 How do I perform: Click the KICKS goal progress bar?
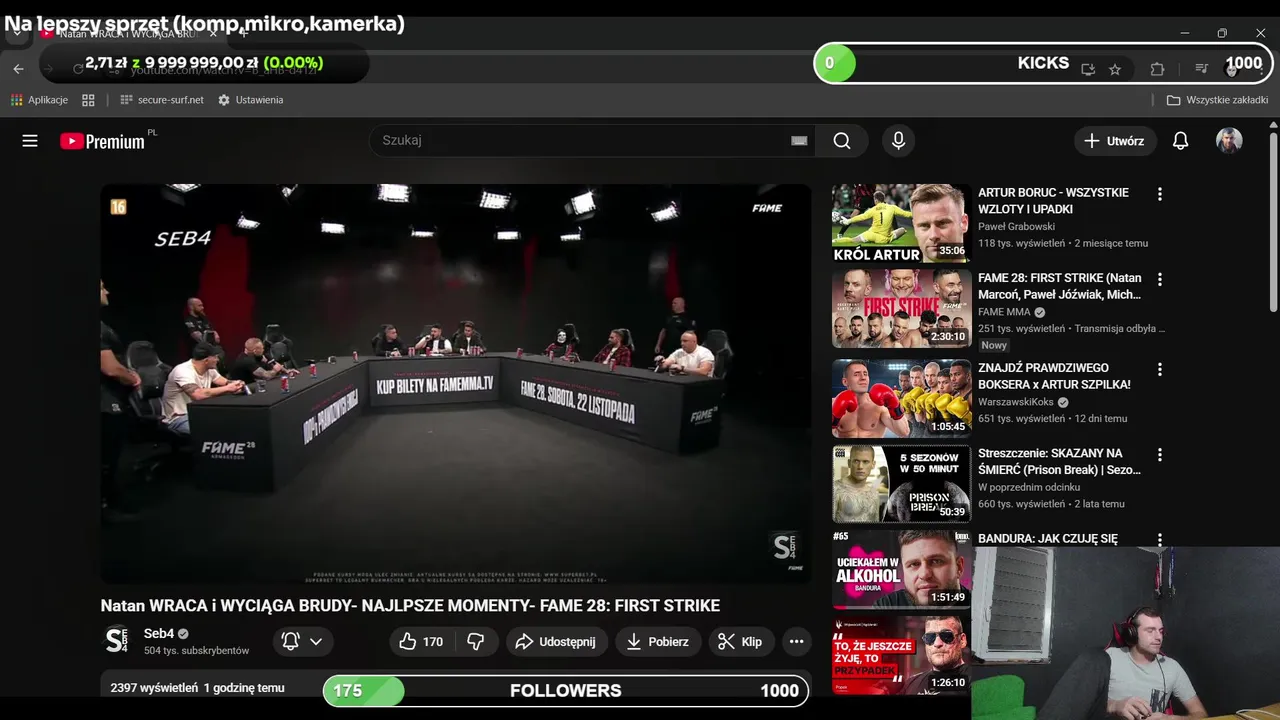(x=1043, y=63)
